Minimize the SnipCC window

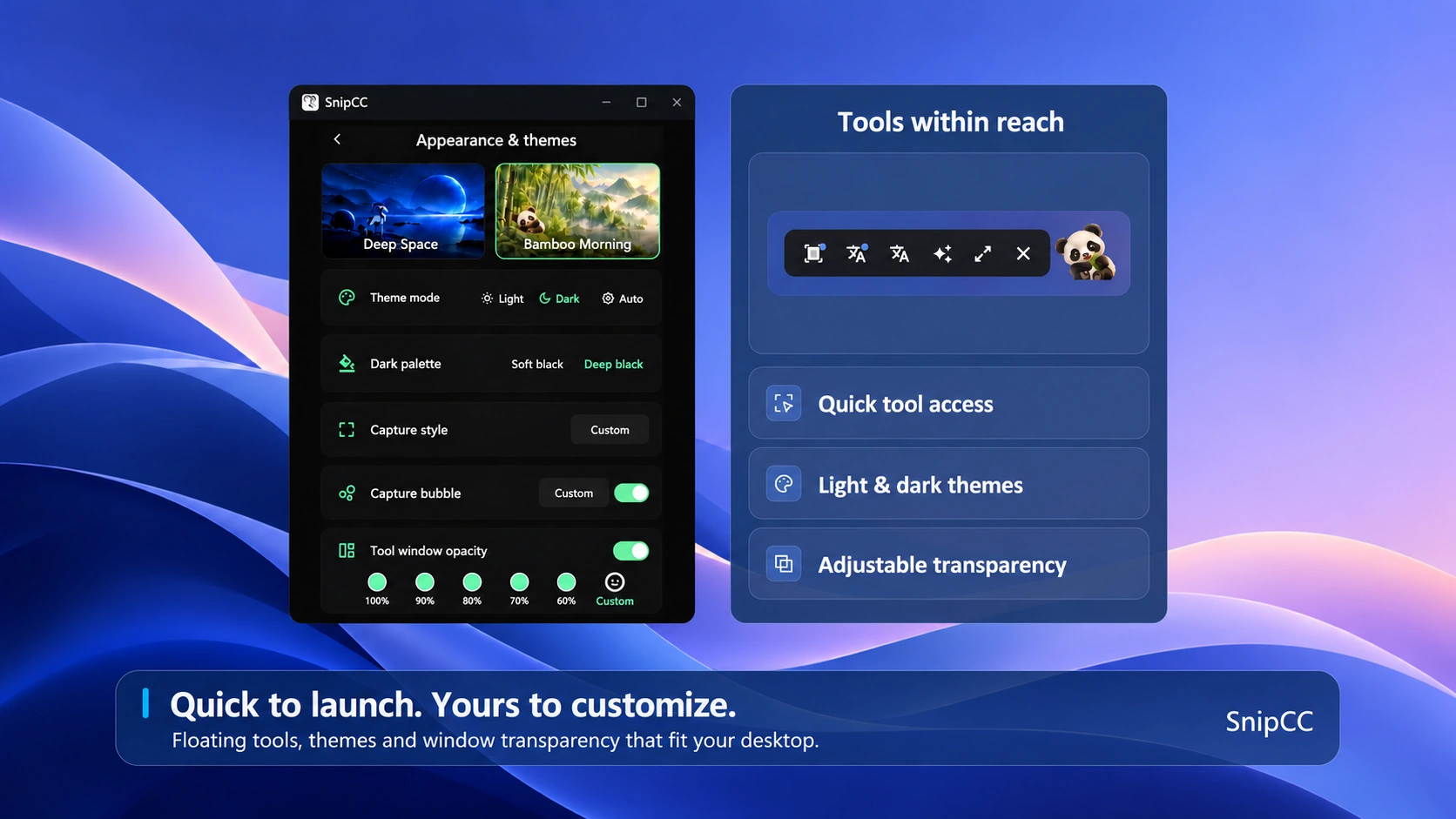click(x=606, y=103)
